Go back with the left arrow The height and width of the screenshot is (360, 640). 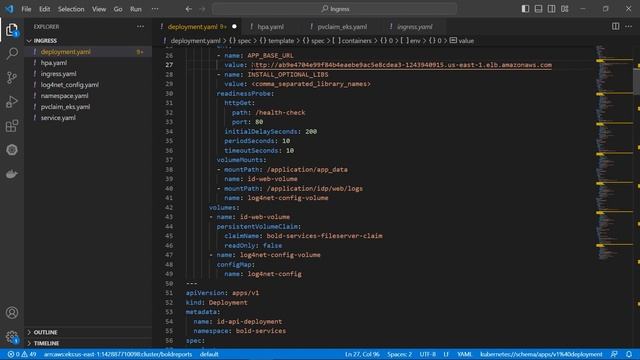[189, 9]
